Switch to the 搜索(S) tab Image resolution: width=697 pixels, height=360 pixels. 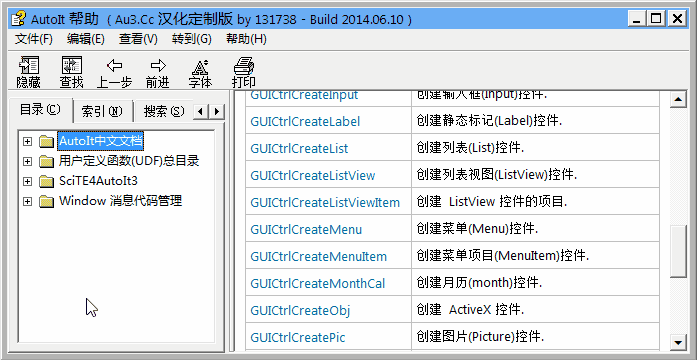[x=164, y=111]
